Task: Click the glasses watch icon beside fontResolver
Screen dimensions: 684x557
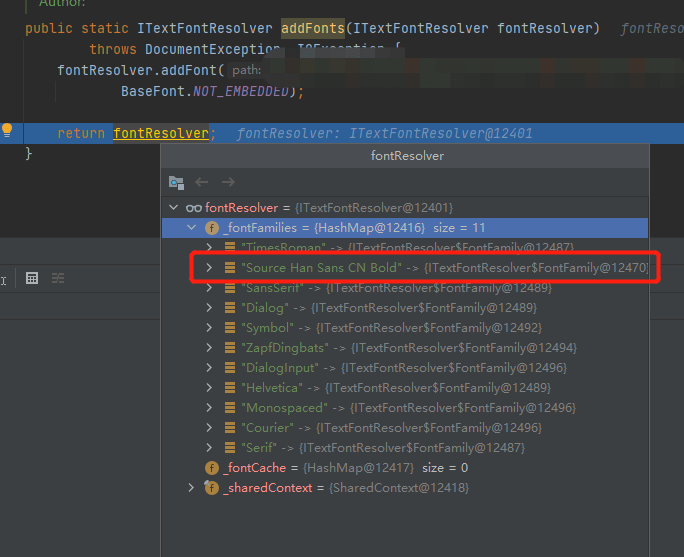Action: 194,208
